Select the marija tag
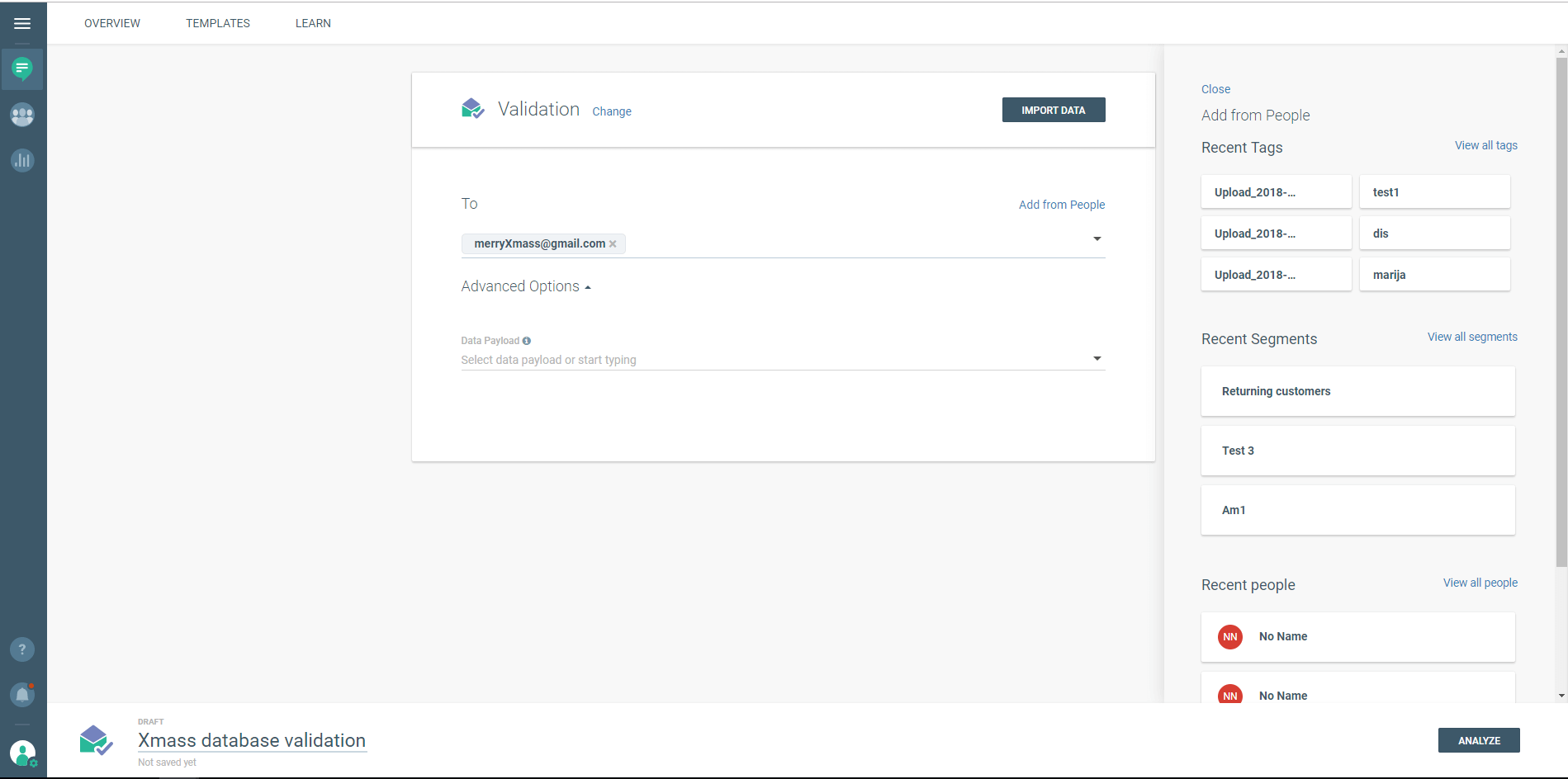The width and height of the screenshot is (1568, 779). click(1435, 274)
